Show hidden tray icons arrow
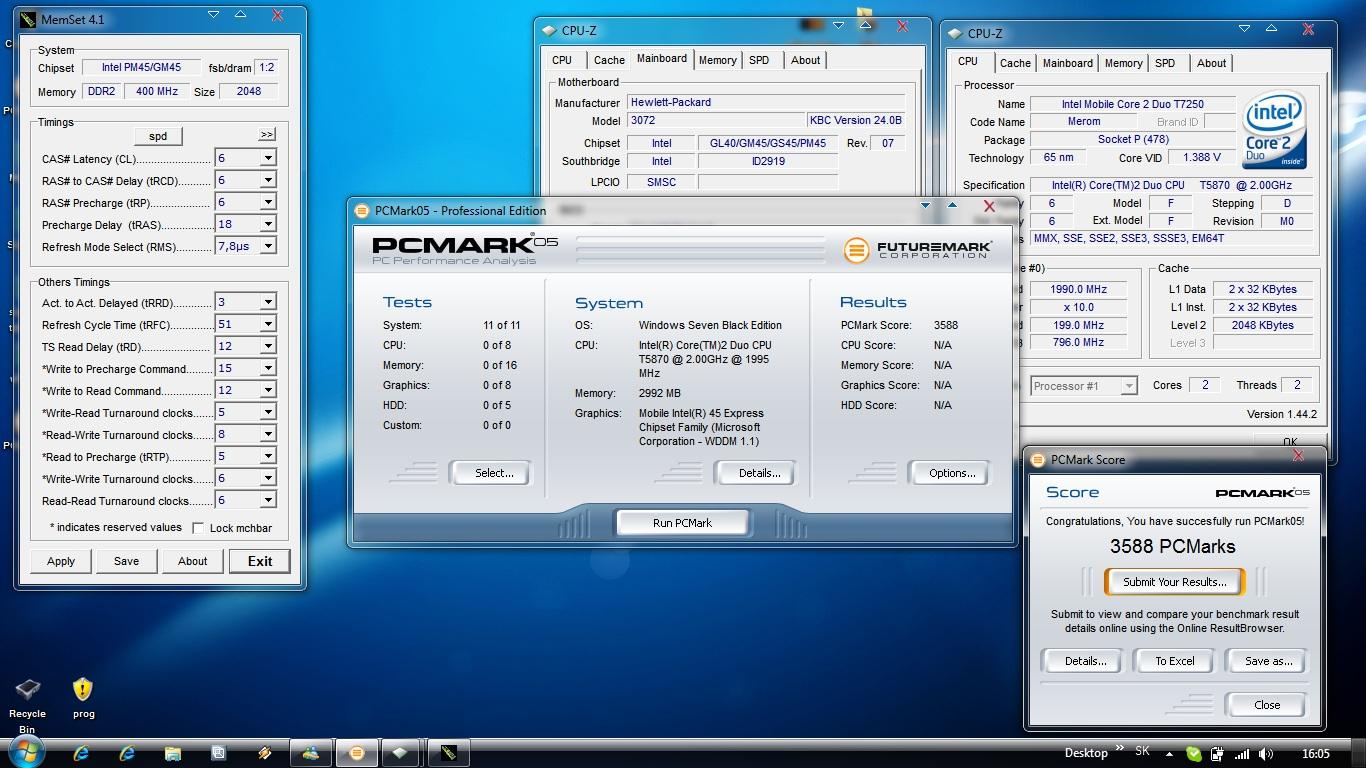1366x768 pixels. (1171, 754)
